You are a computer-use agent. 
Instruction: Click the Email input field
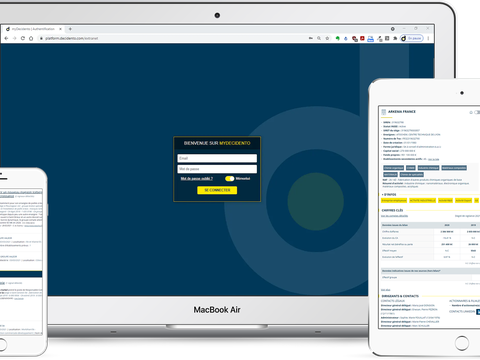coord(217,158)
